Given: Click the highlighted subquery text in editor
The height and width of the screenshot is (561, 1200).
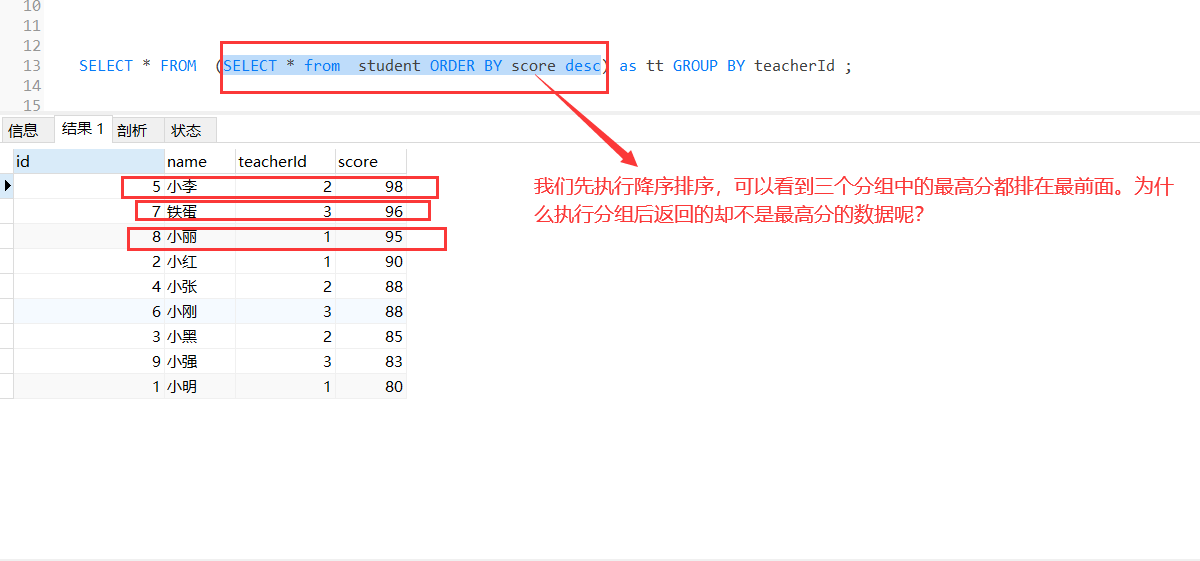Looking at the screenshot, I should click(x=412, y=66).
